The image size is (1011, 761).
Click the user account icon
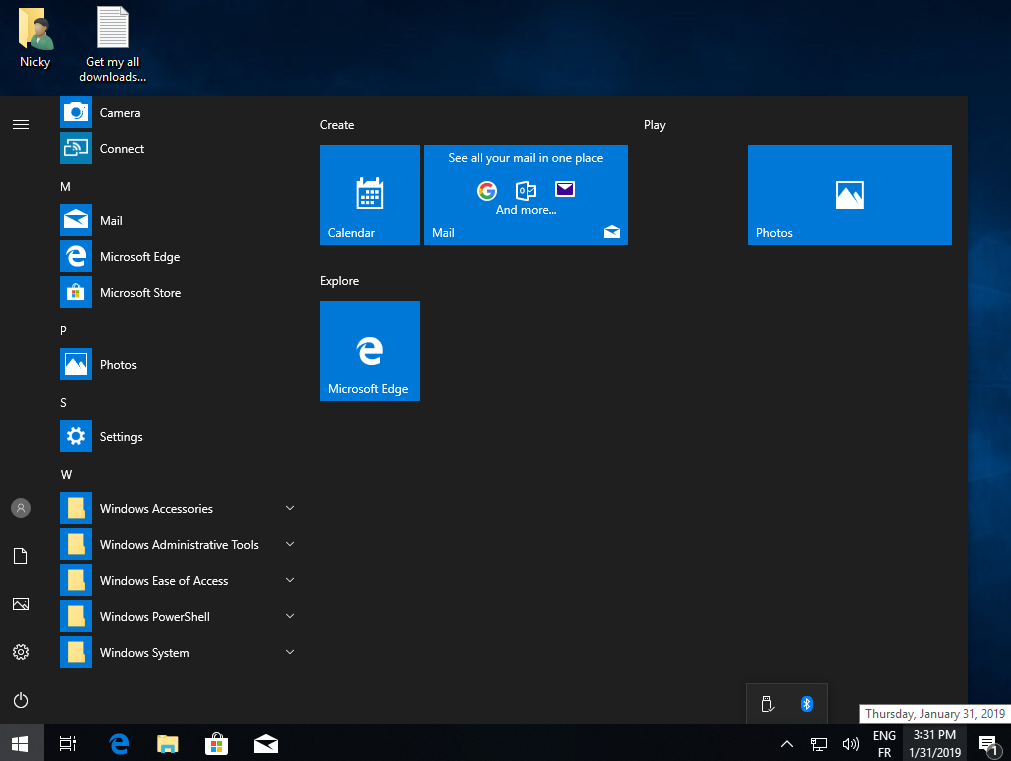tap(21, 508)
